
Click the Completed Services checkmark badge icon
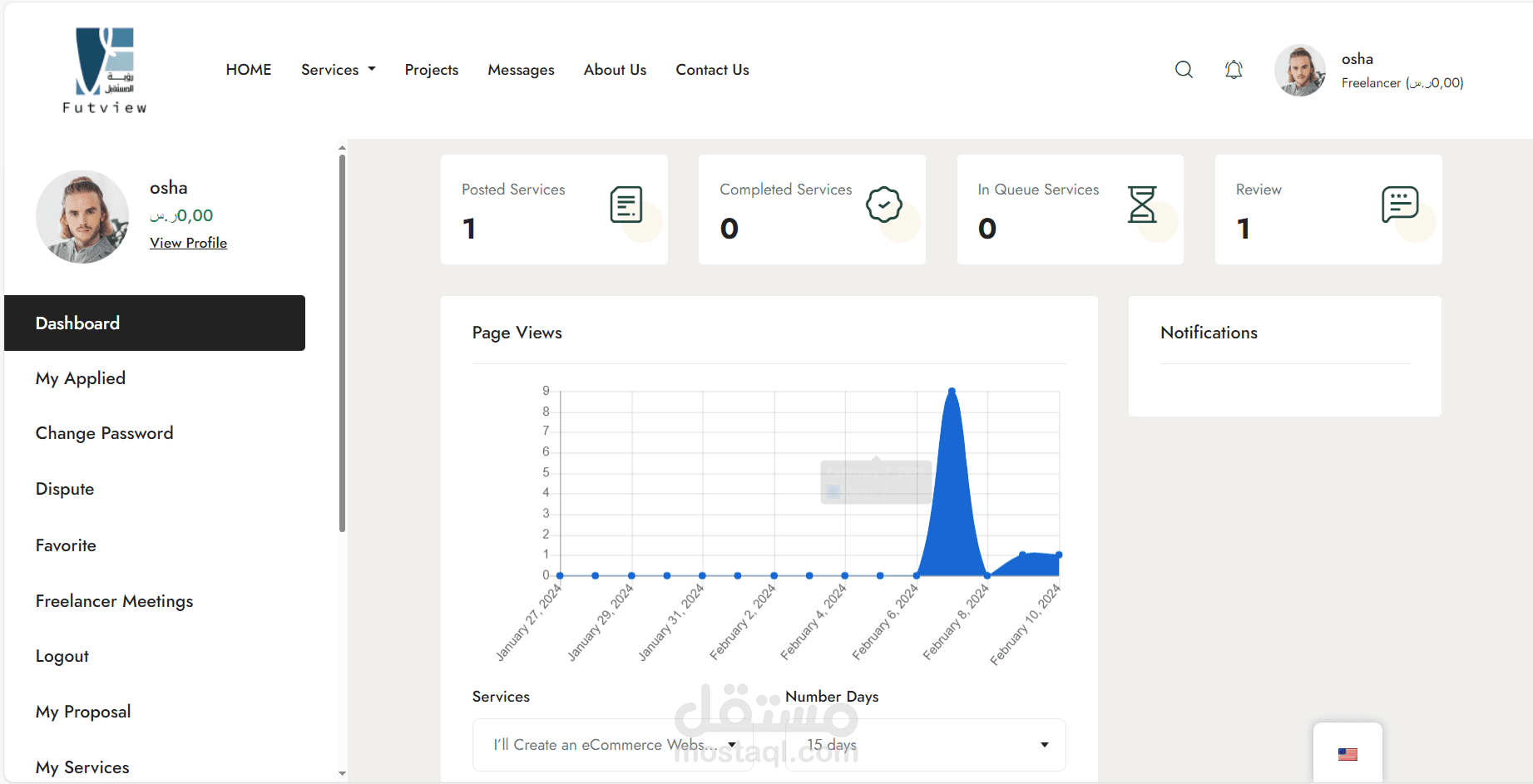[x=884, y=205]
